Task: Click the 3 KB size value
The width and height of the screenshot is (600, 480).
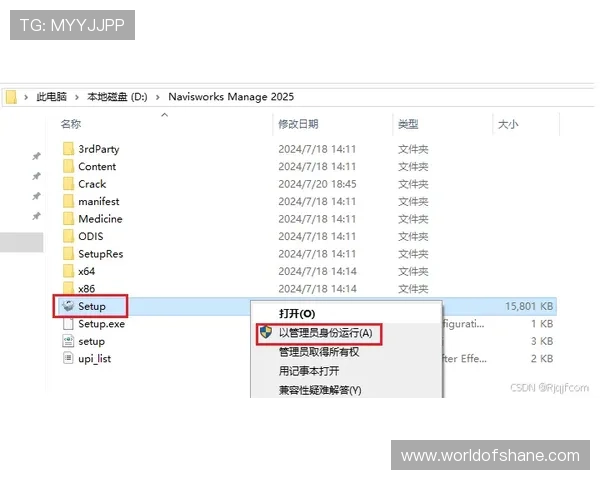Action: tap(542, 341)
